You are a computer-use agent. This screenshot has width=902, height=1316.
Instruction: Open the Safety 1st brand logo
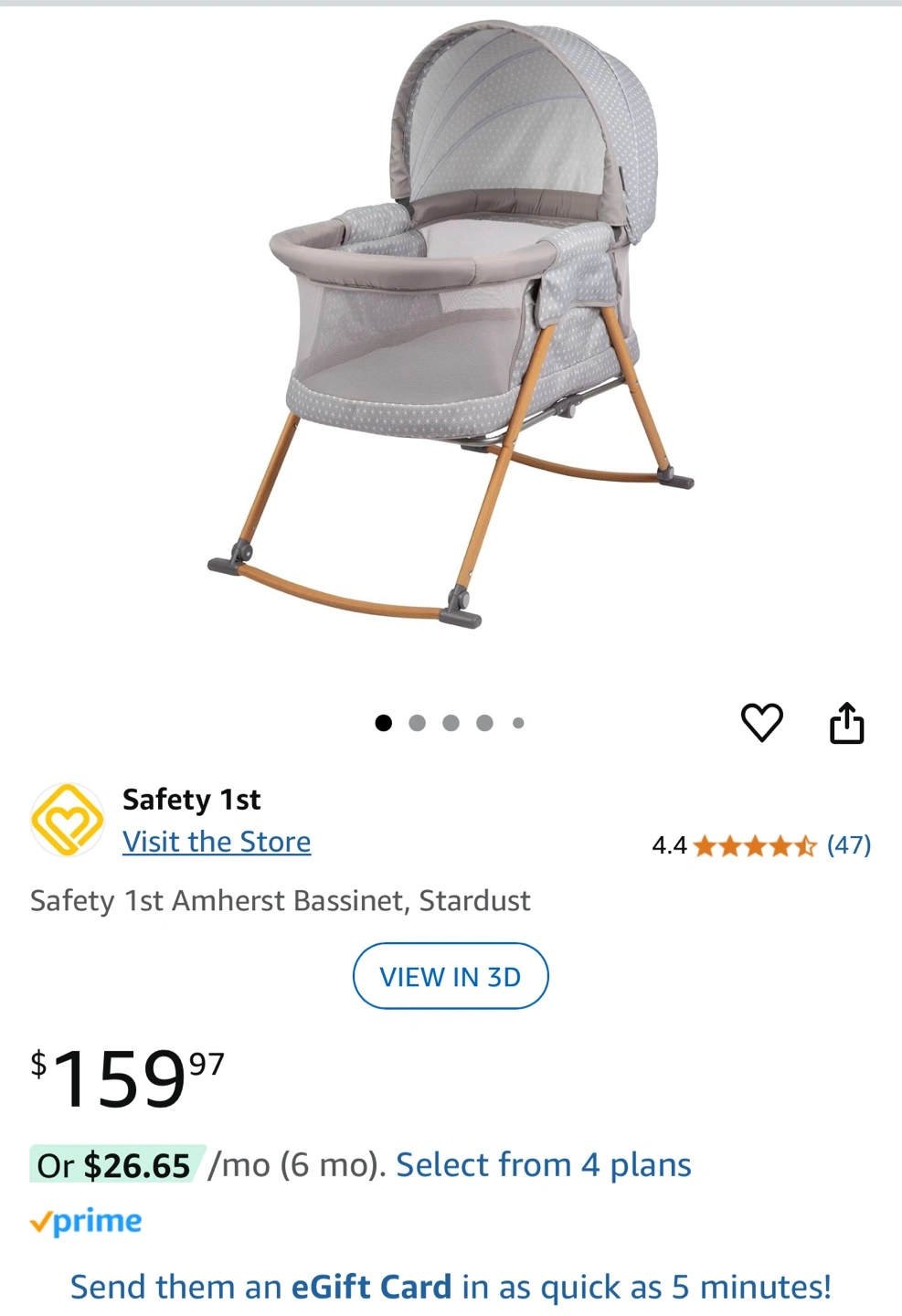[67, 819]
